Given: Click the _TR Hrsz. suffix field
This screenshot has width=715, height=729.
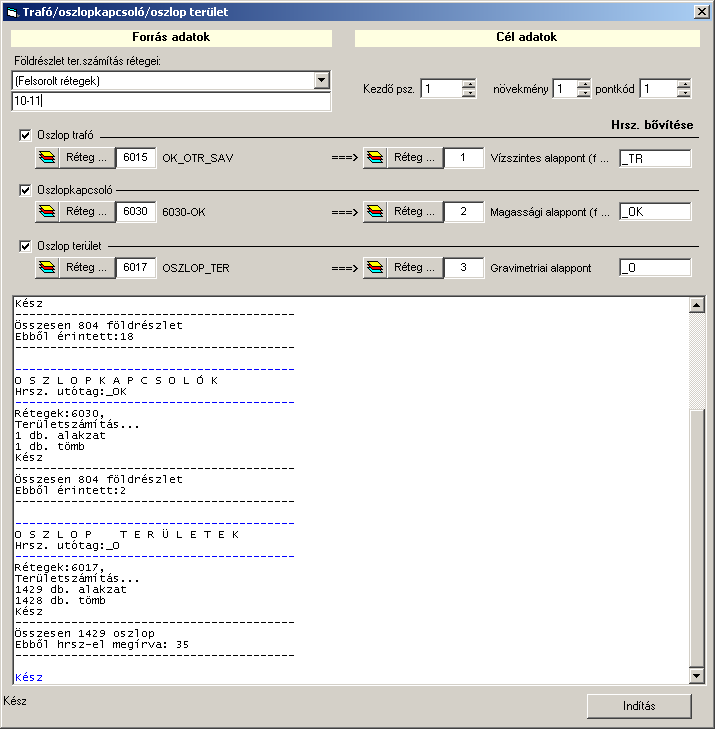Looking at the screenshot, I should tap(655, 159).
